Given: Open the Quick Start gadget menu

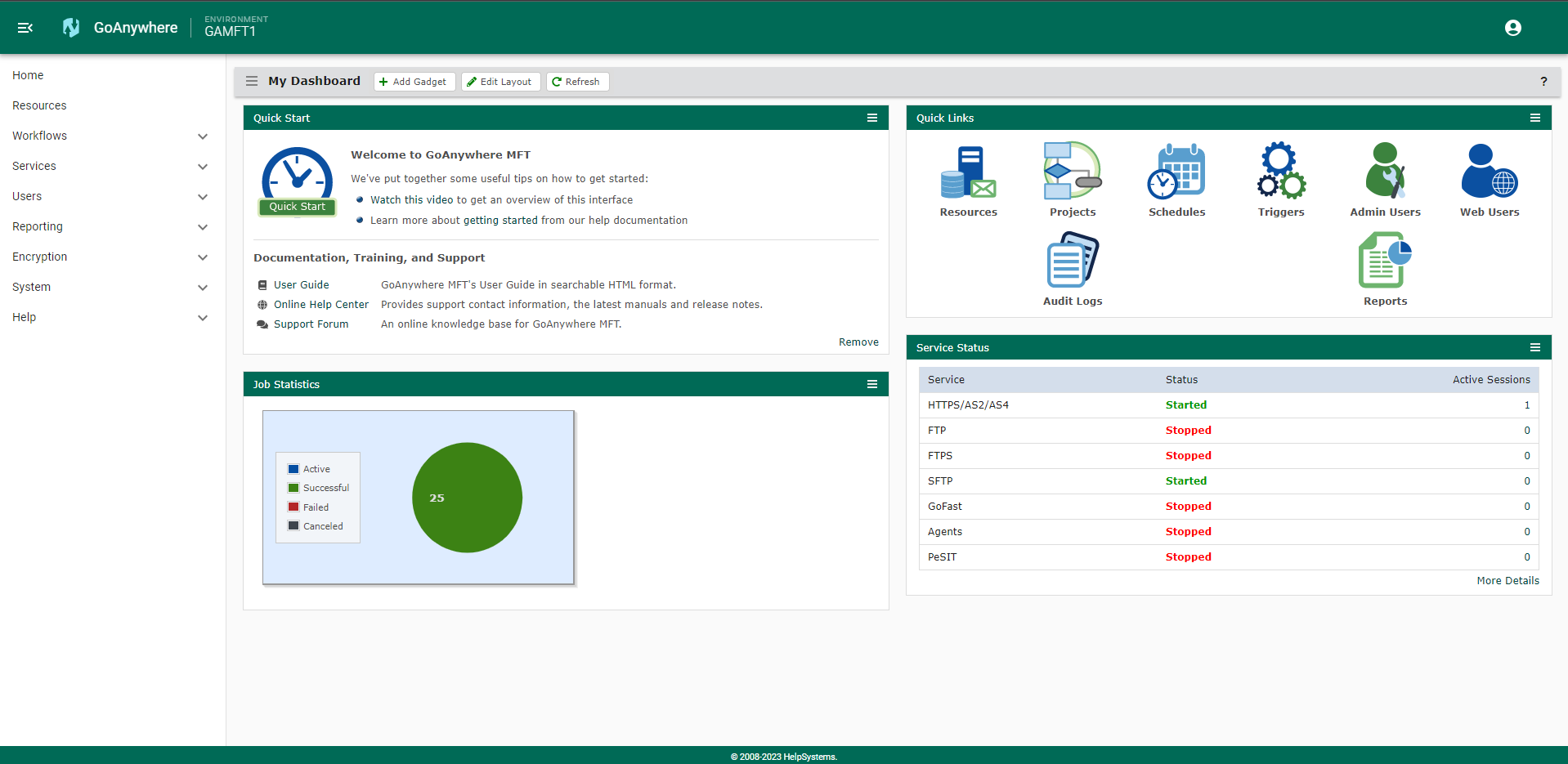Looking at the screenshot, I should (x=871, y=118).
